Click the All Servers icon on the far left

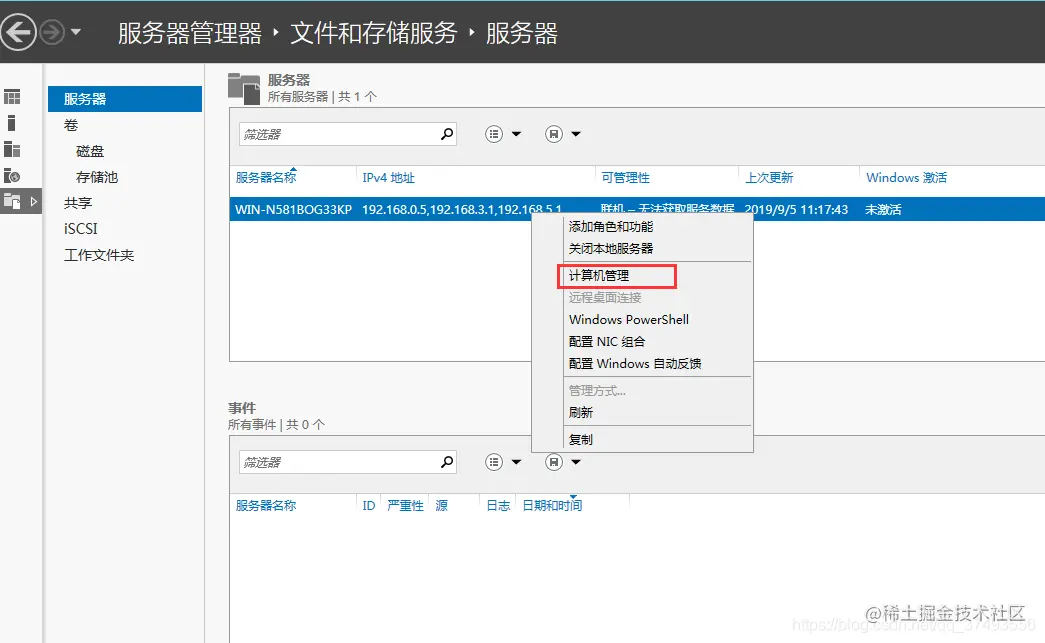(x=12, y=149)
